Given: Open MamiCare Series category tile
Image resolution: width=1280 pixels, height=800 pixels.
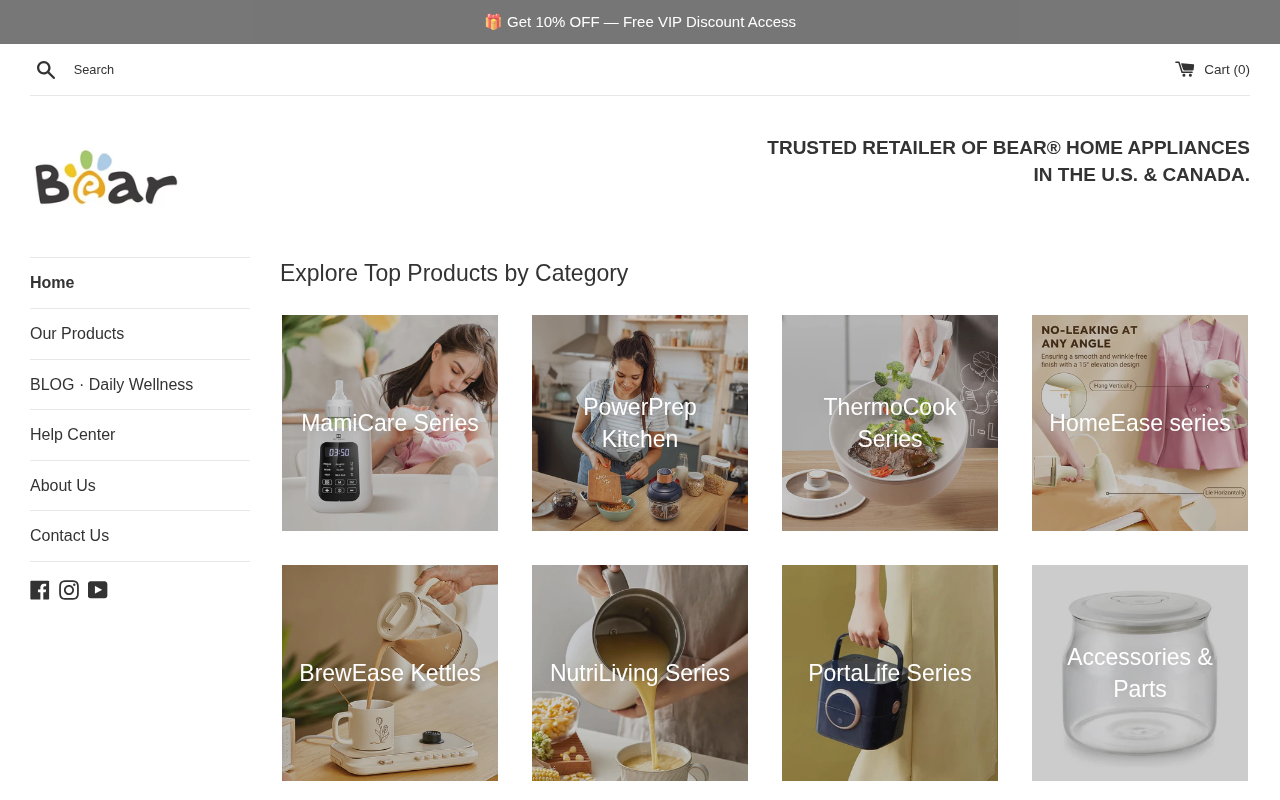Looking at the screenshot, I should click(x=390, y=423).
